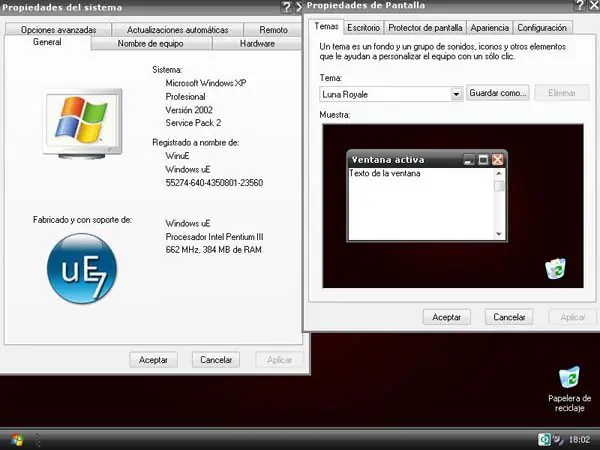Click the product ID 55274-640-4350801-23560
This screenshot has width=600, height=450.
click(214, 183)
